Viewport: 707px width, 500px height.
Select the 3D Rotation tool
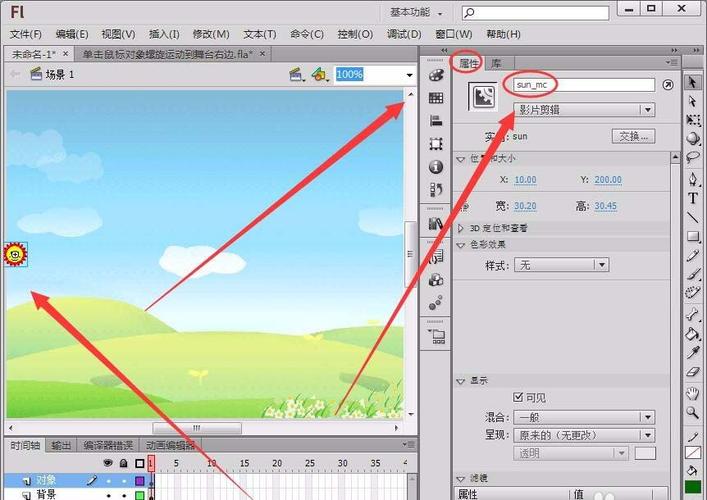(x=693, y=138)
